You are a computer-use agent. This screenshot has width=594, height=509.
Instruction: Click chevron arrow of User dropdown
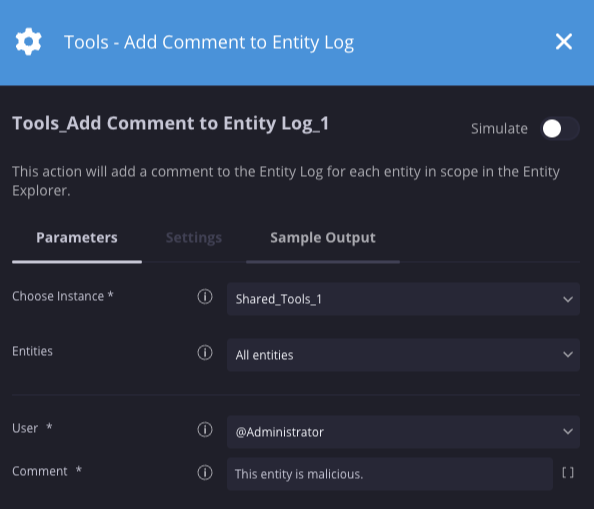[x=567, y=431]
